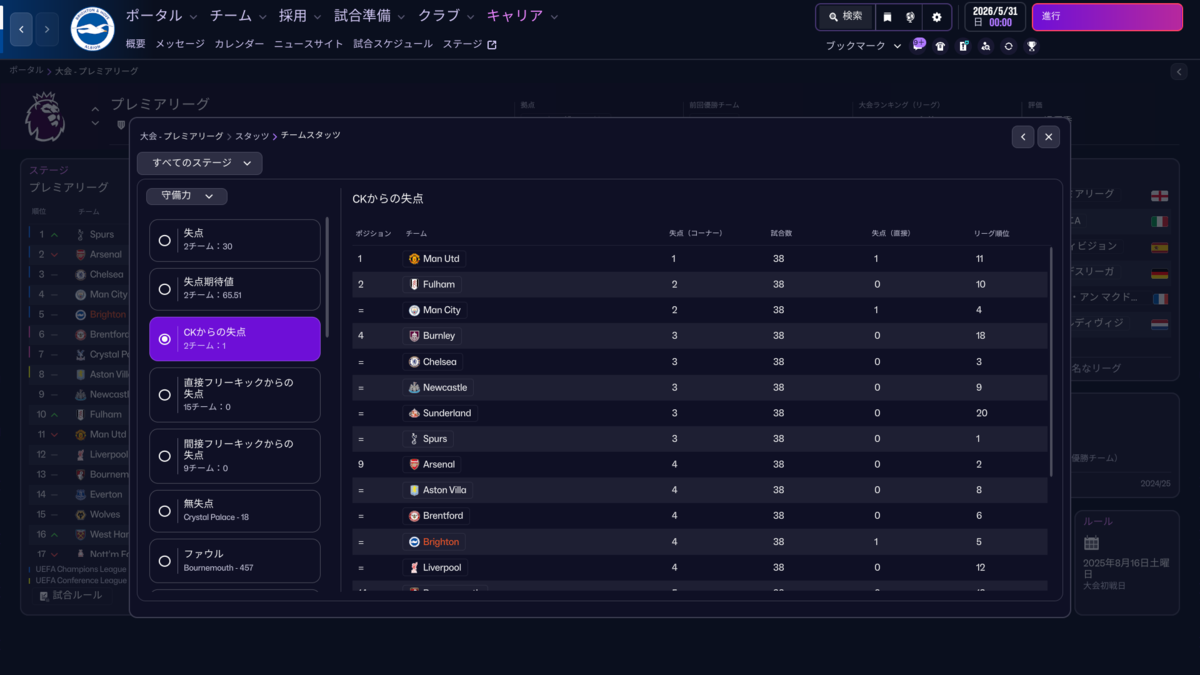
Task: Go back with the top-left back arrow
Action: 22,30
